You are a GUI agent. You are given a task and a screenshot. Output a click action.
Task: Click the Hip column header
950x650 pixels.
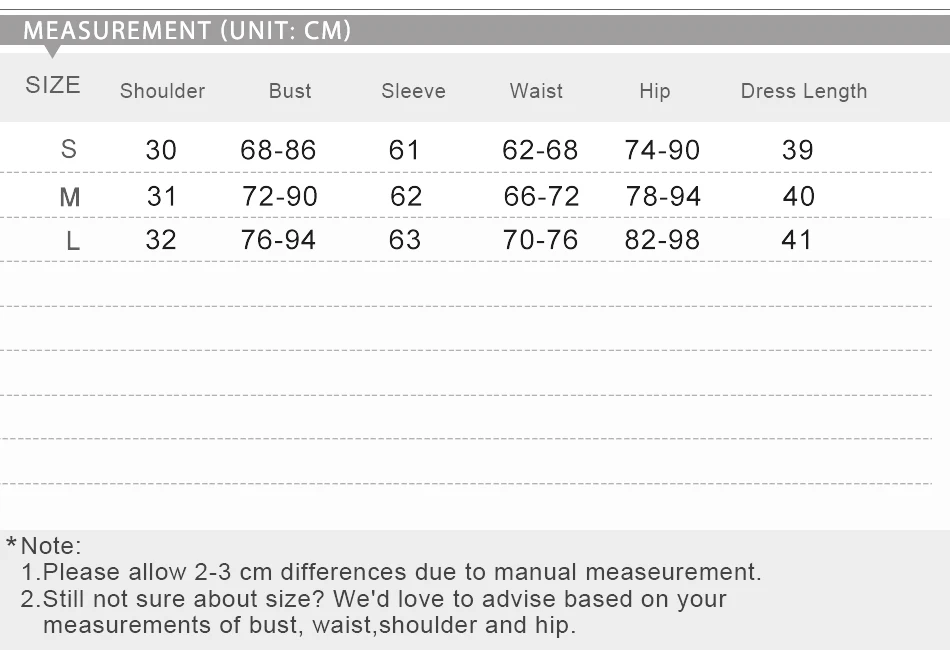point(654,91)
